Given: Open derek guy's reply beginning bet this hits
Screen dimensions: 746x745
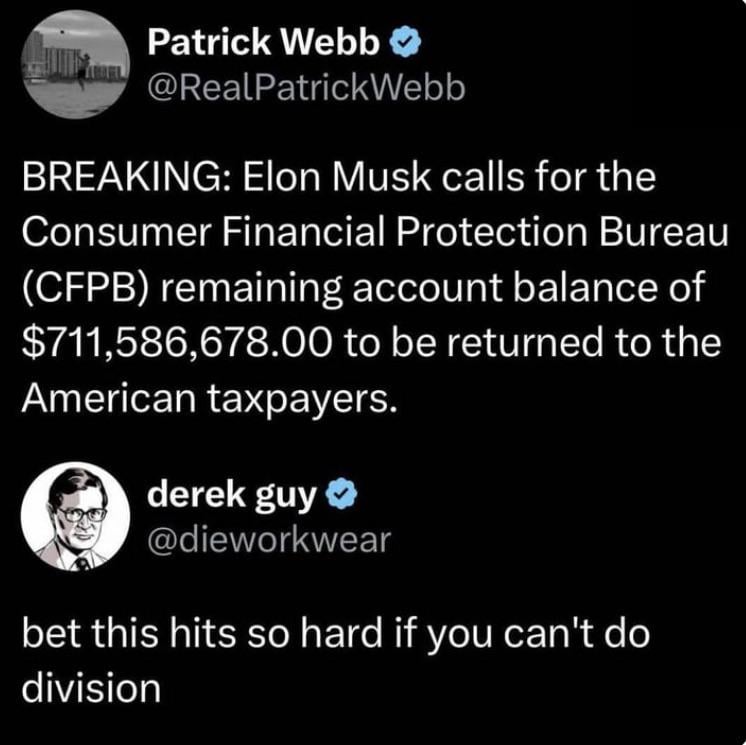Looking at the screenshot, I should click(x=335, y=661).
